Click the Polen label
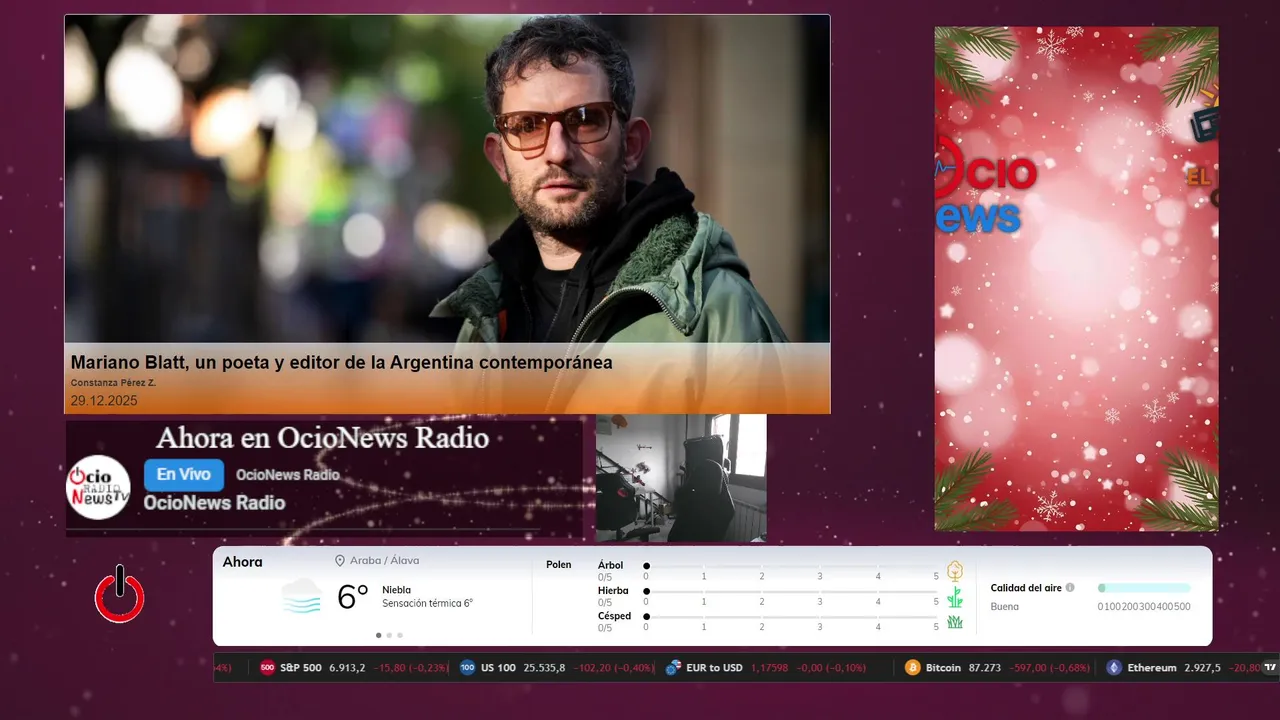The height and width of the screenshot is (720, 1280). (x=559, y=565)
